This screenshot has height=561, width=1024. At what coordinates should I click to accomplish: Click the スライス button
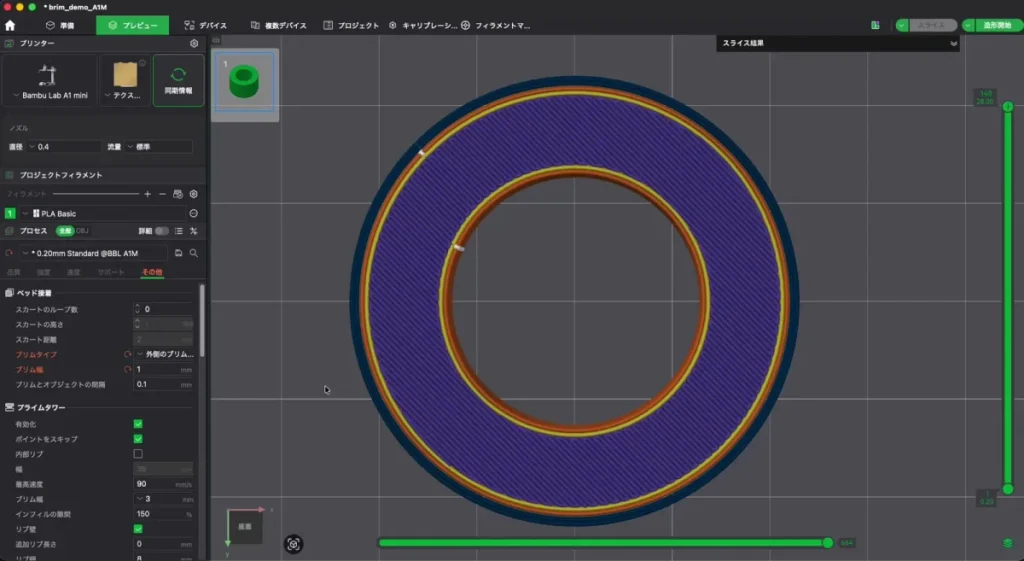coord(932,25)
